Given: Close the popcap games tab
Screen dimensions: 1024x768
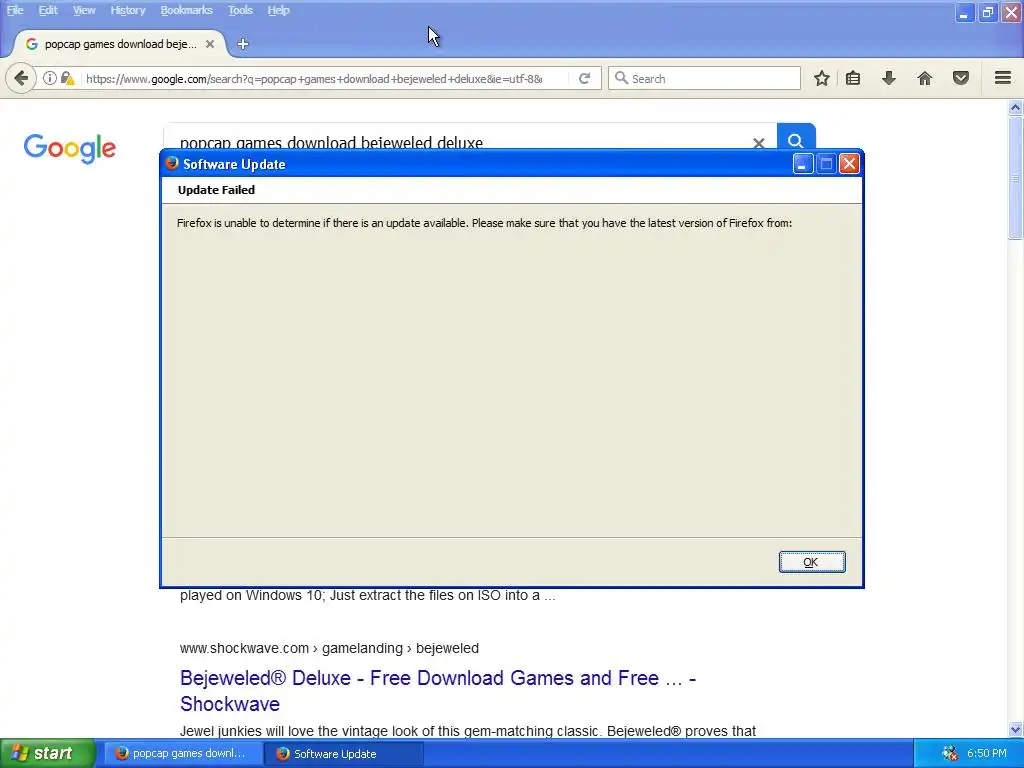Looking at the screenshot, I should tap(210, 44).
